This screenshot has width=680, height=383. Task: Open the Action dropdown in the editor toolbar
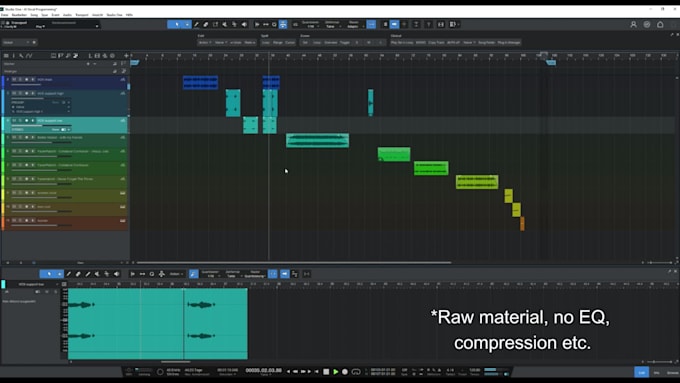(x=176, y=274)
